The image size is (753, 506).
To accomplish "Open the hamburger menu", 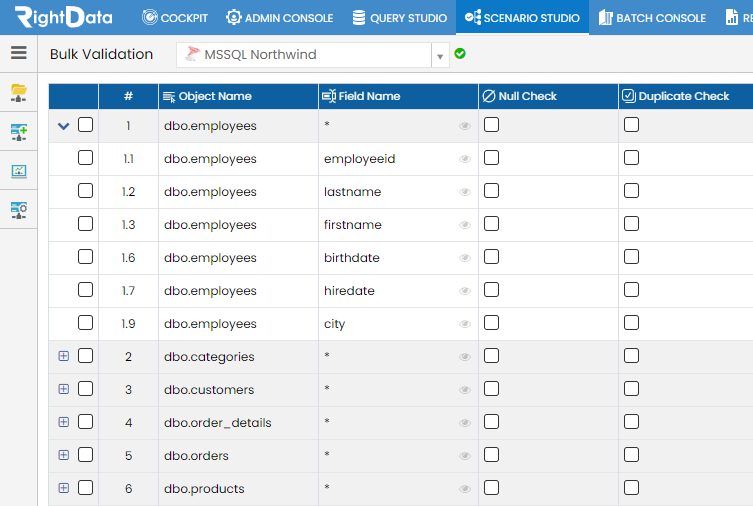I will tap(19, 52).
